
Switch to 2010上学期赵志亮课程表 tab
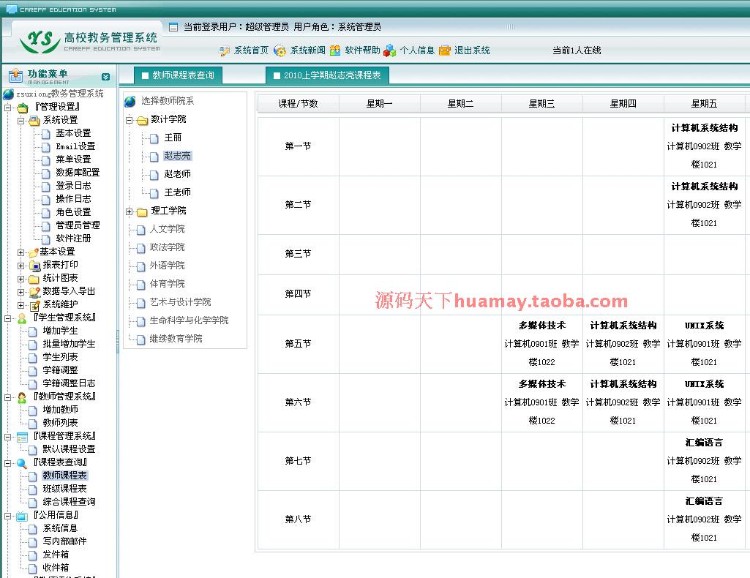click(x=327, y=76)
